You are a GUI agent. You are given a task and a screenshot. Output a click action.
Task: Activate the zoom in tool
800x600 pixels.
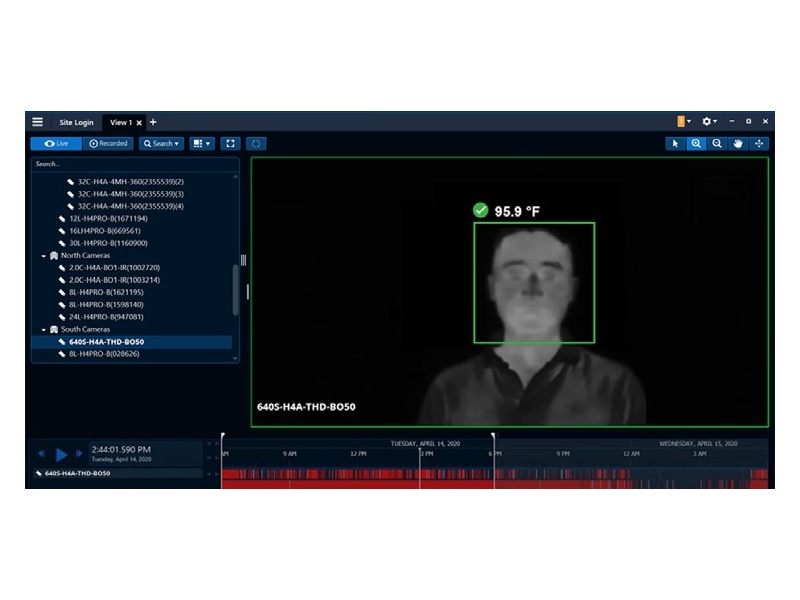point(696,144)
